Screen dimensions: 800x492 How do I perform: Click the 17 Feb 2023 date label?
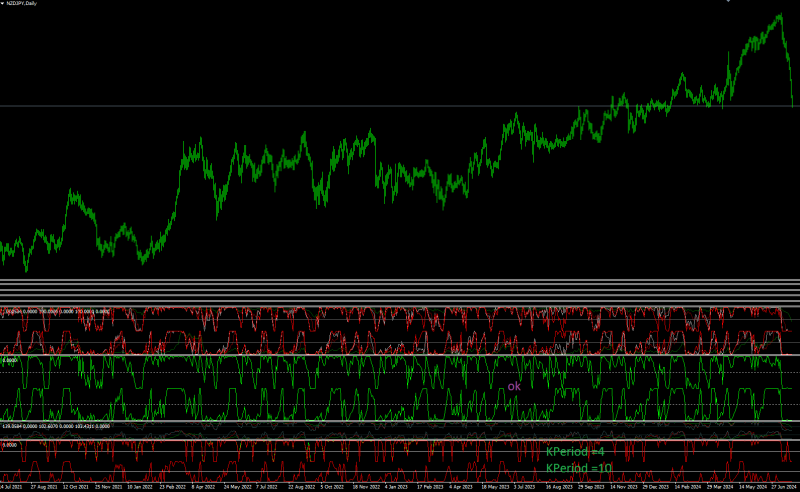430,487
